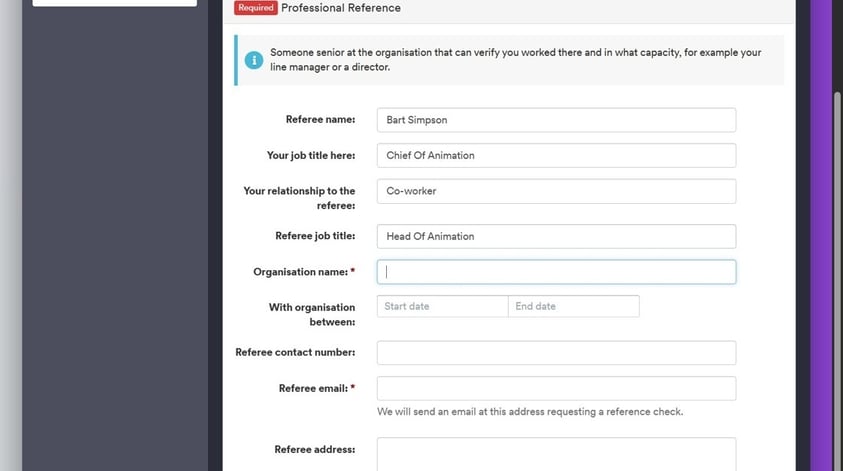The image size is (843, 471).
Task: Click the blue info icon in the notice
Action: pos(254,60)
